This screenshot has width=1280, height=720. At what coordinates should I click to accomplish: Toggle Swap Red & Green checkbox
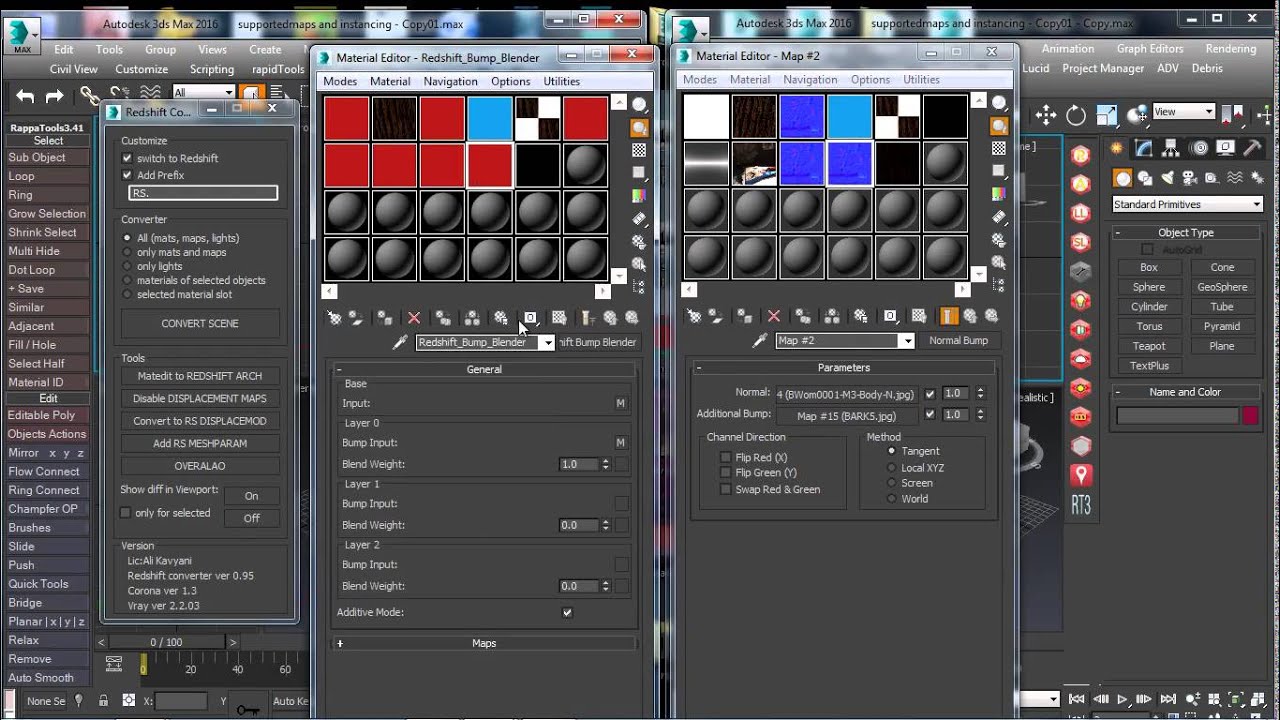click(726, 489)
